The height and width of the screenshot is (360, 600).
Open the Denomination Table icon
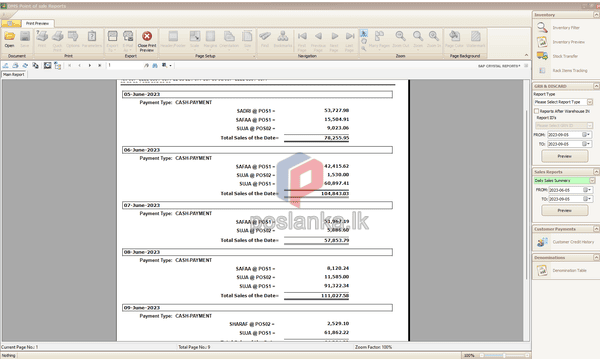coord(542,270)
